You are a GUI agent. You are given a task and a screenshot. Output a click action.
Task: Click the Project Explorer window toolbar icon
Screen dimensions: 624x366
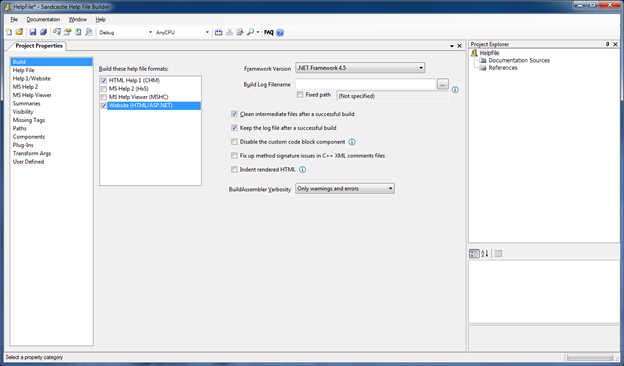[x=57, y=32]
